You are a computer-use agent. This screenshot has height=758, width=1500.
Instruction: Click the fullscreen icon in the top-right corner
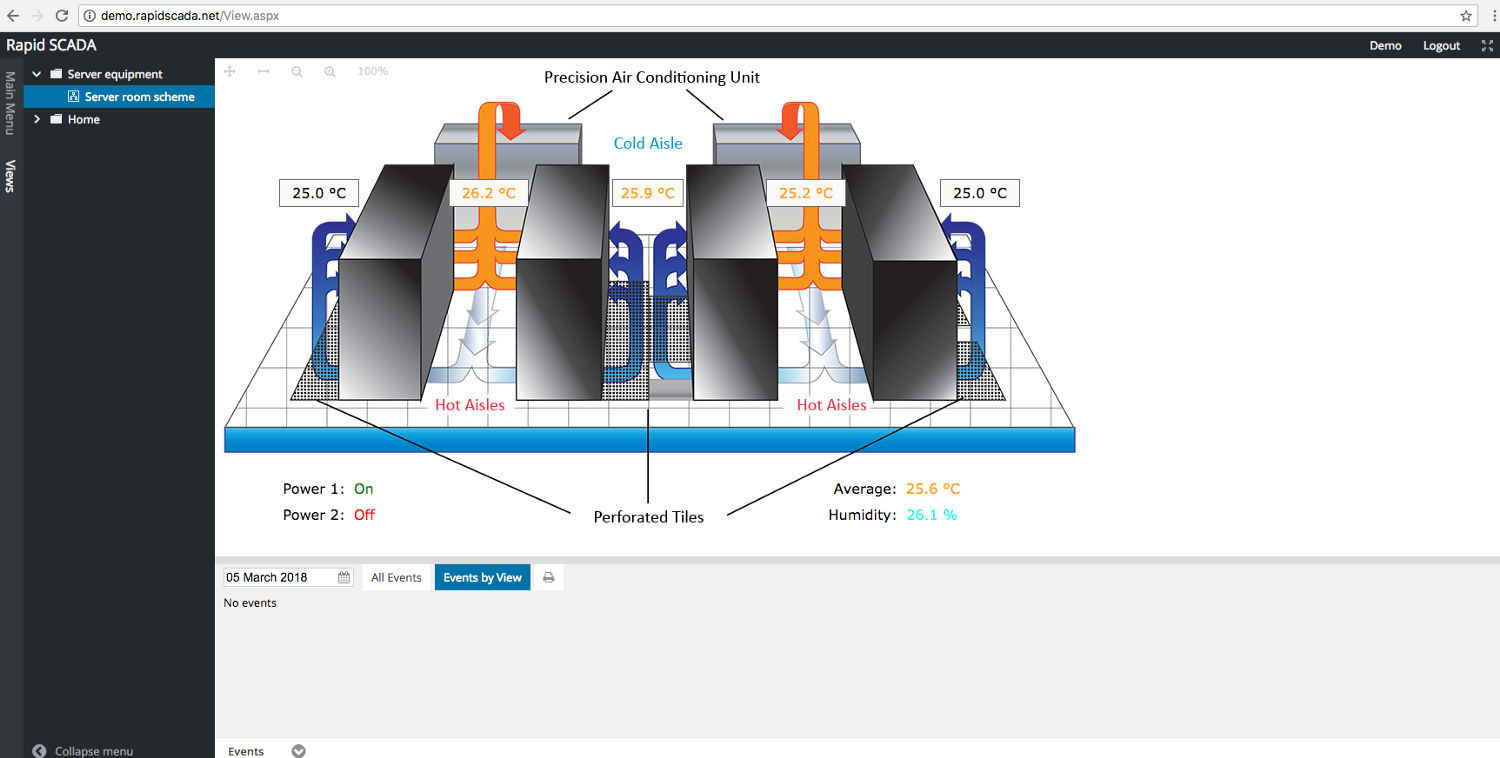pyautogui.click(x=1487, y=45)
